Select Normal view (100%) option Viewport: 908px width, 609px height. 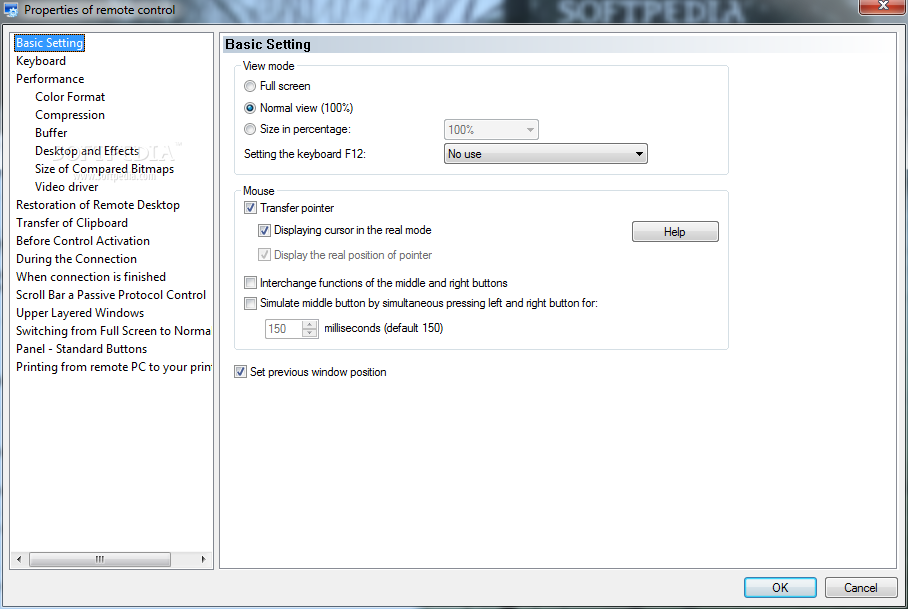[250, 108]
